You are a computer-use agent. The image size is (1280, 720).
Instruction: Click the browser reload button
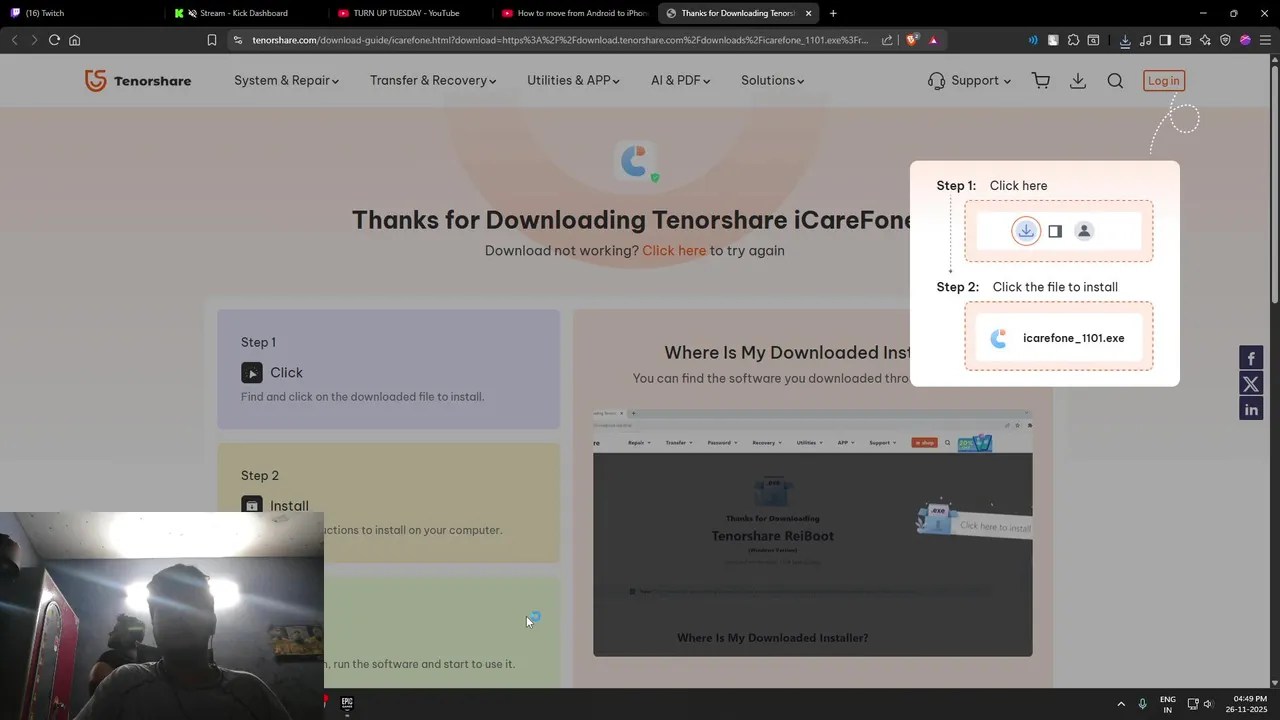point(54,40)
